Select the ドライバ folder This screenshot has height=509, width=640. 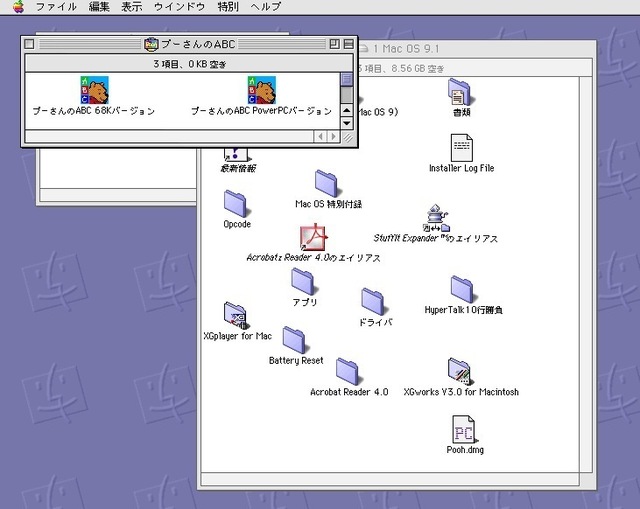[x=373, y=302]
